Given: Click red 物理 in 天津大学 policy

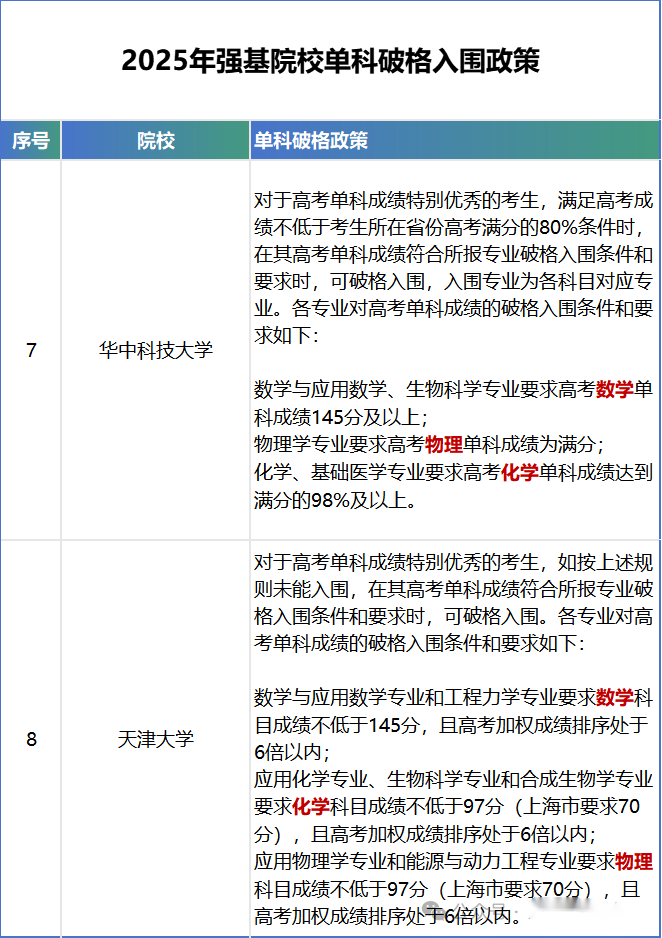Looking at the screenshot, I should coord(634,861).
